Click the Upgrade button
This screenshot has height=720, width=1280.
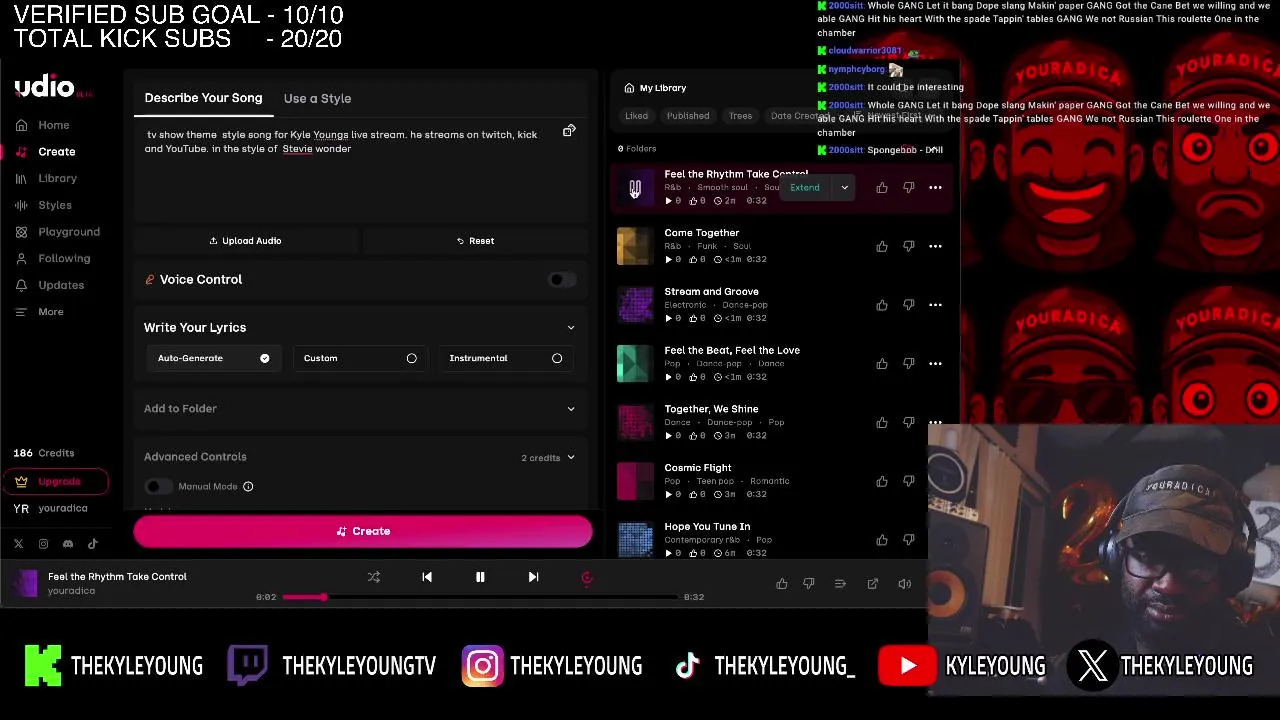point(56,482)
